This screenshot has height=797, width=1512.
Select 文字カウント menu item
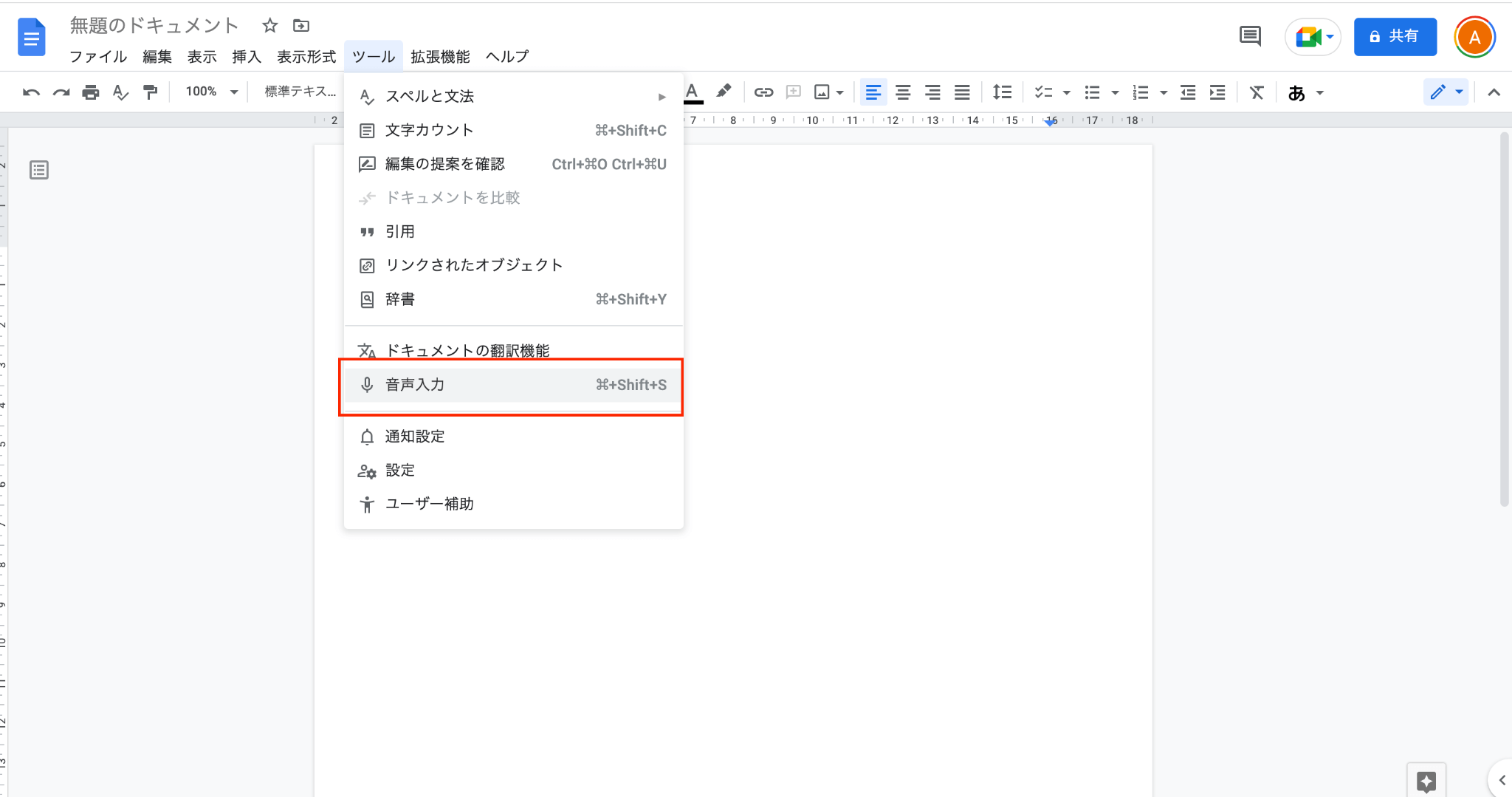[x=513, y=130]
